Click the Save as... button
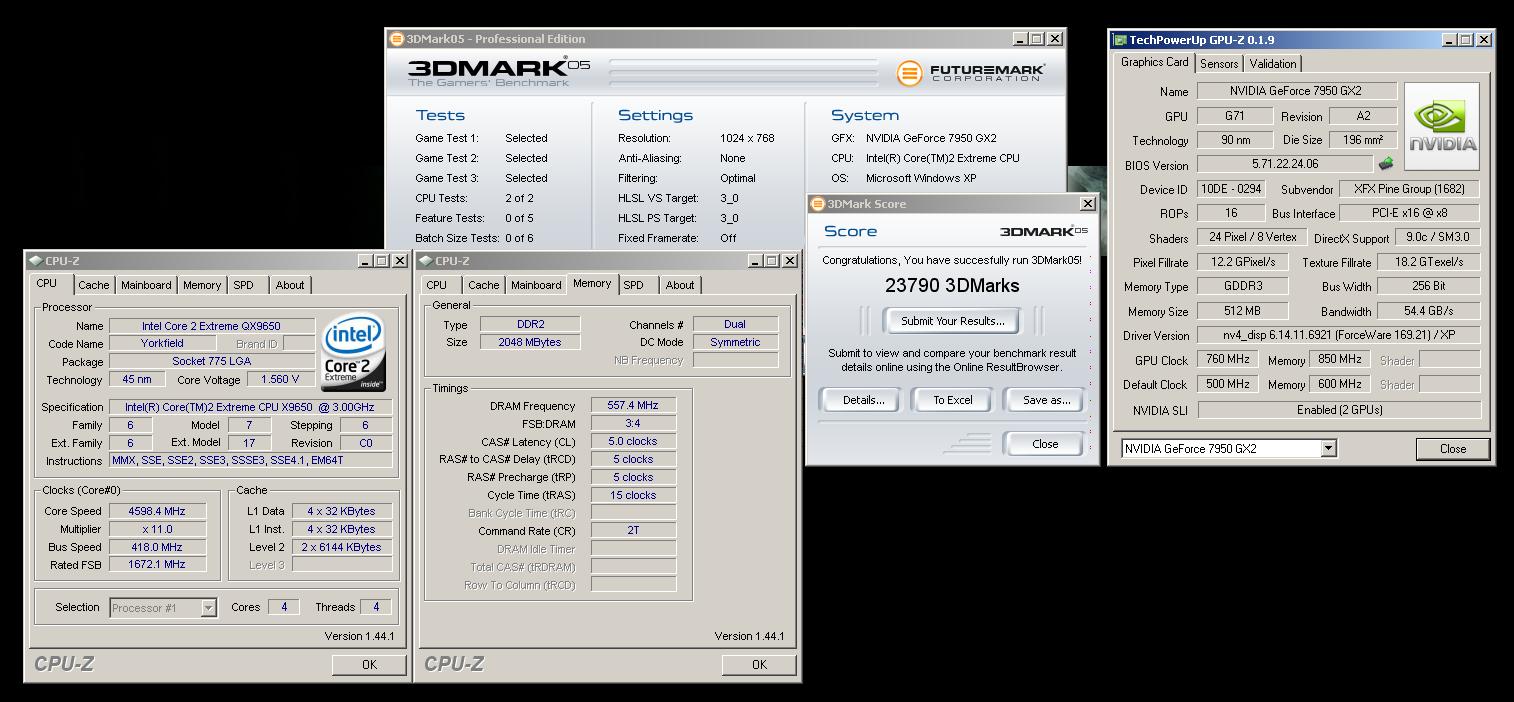 pyautogui.click(x=1046, y=400)
